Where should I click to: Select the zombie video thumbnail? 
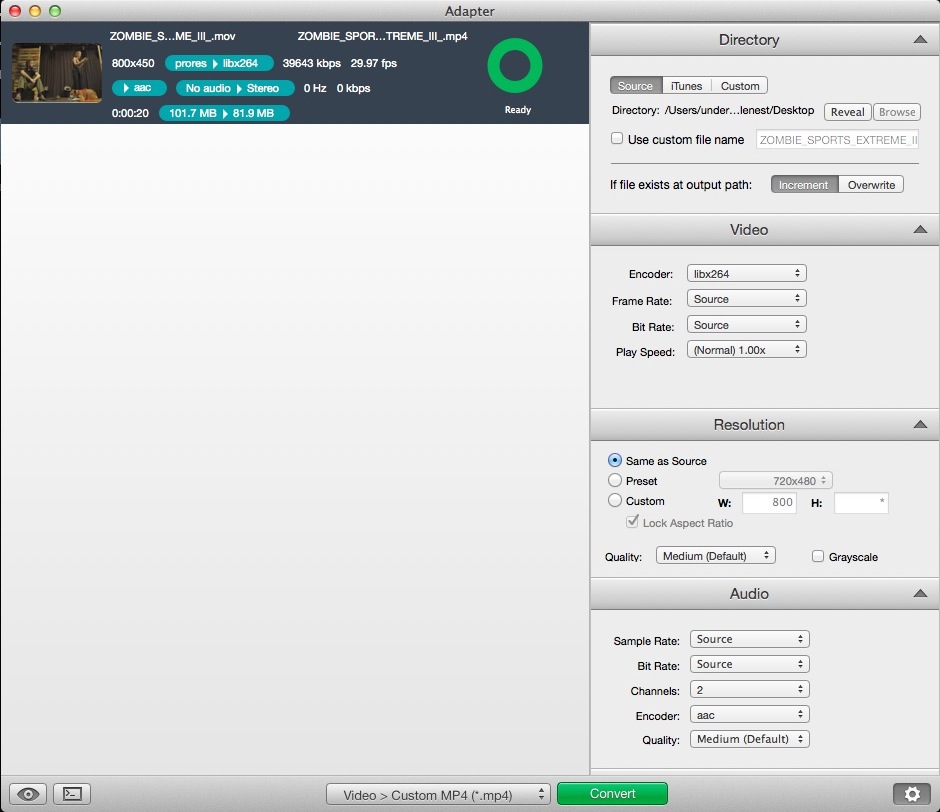point(56,73)
